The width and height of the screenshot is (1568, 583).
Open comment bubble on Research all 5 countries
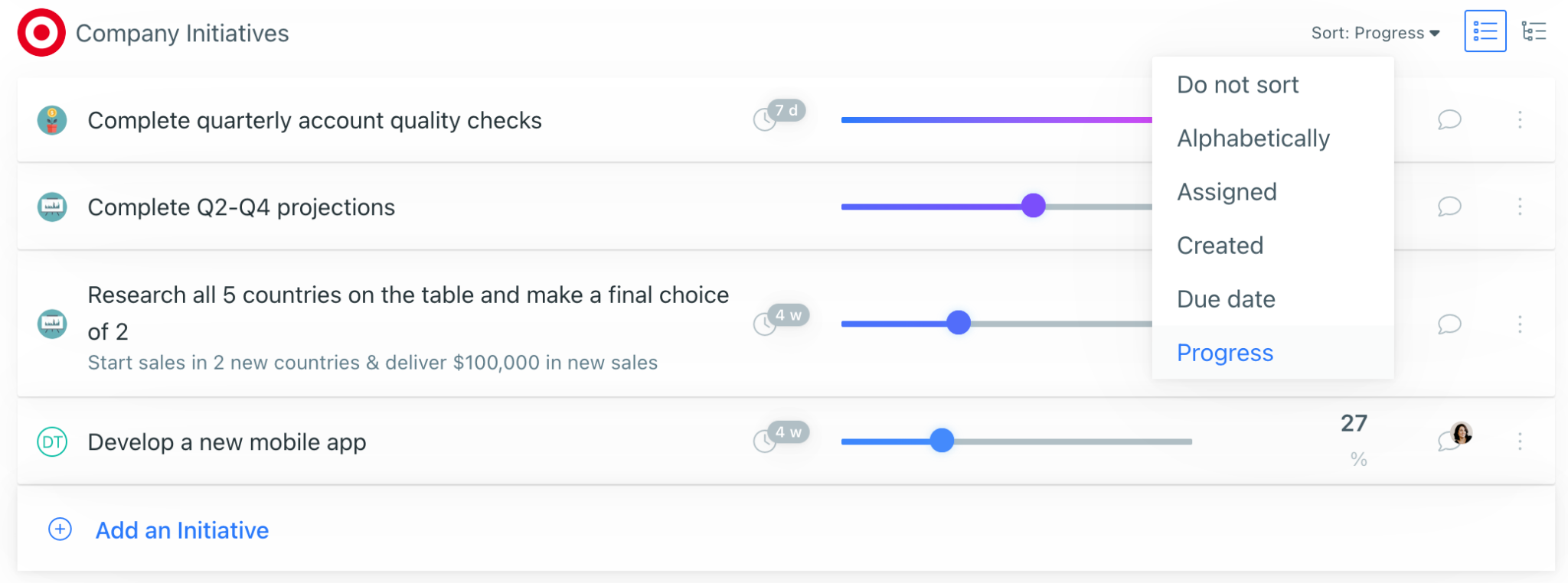pos(1449,324)
